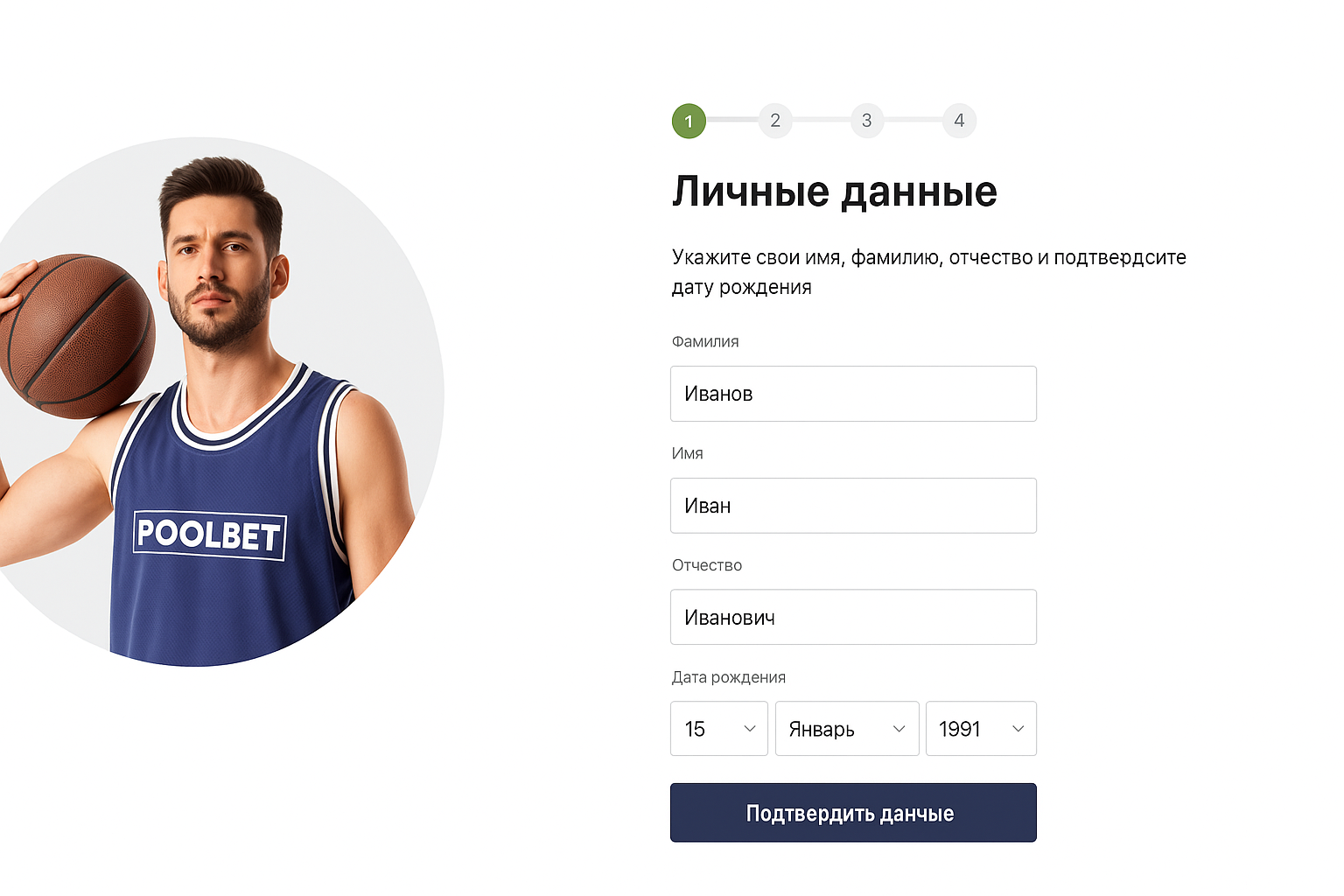Focus the Фамилия field containing Иванов
This screenshot has width=1344, height=896.
pos(853,394)
